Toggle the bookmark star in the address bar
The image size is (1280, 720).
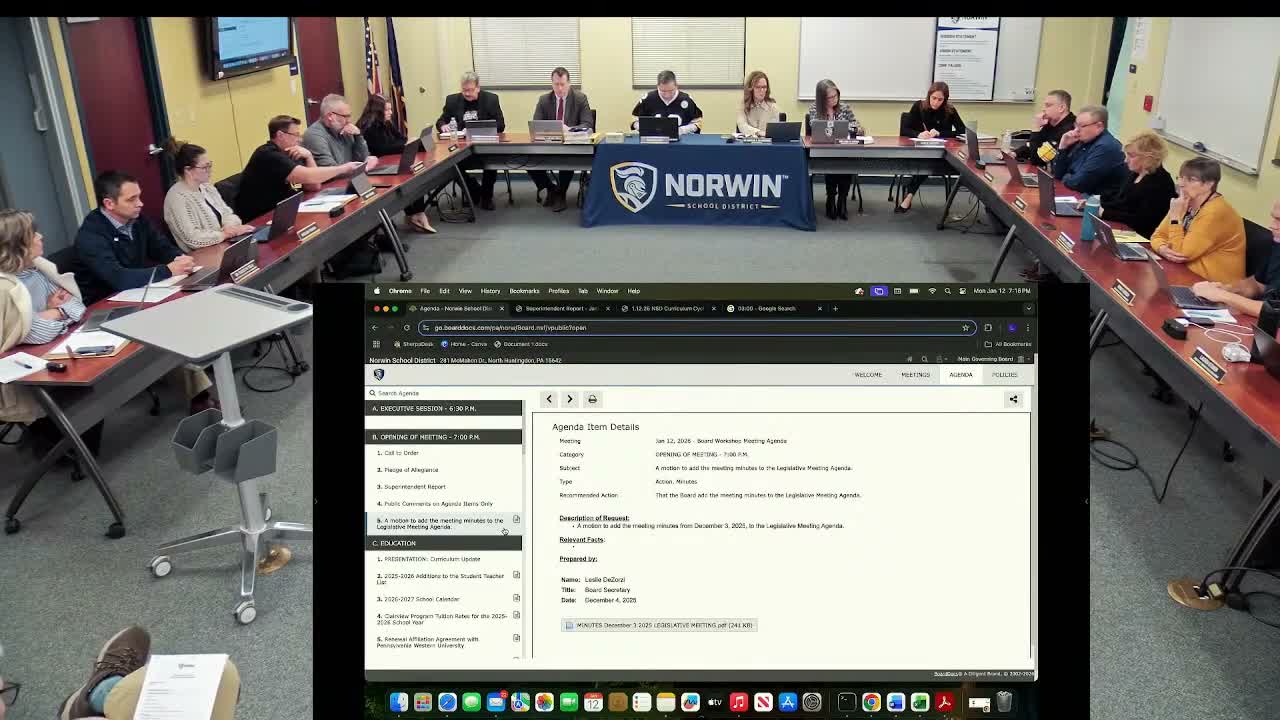(x=964, y=327)
